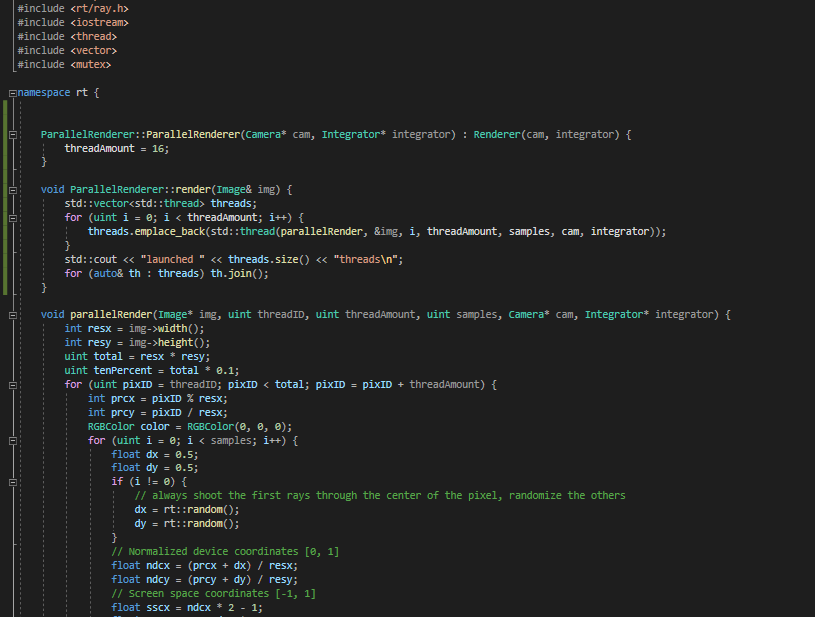This screenshot has height=617, width=815.
Task: Click the th.join() call
Action: (x=240, y=273)
